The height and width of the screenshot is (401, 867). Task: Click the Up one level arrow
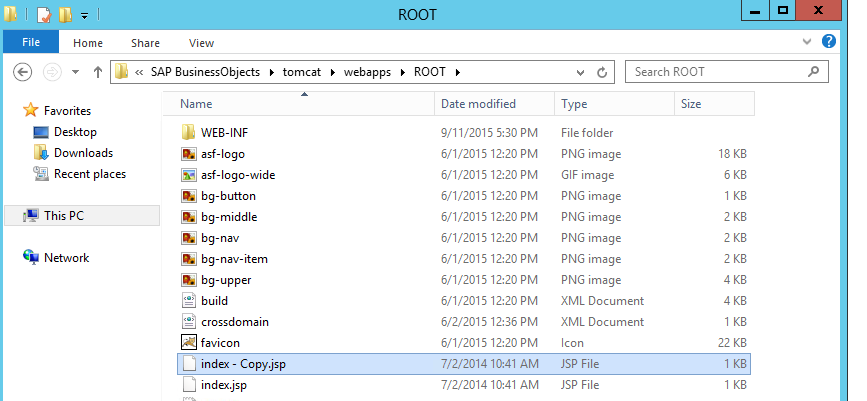coord(98,72)
